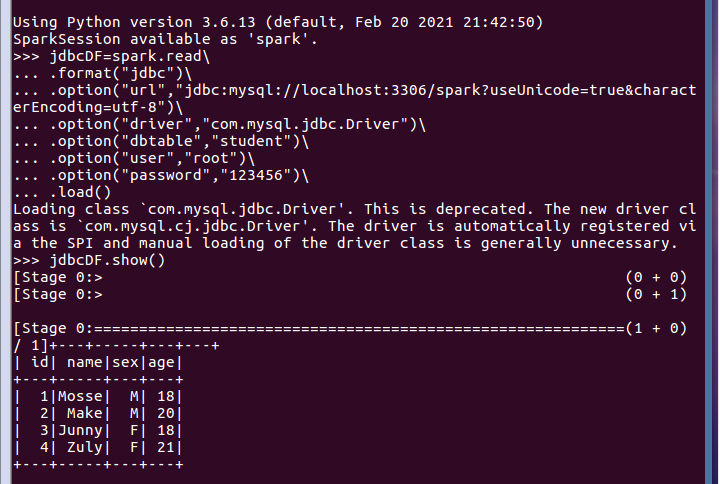Click the .load() line
The width and height of the screenshot is (720, 484).
point(62,192)
